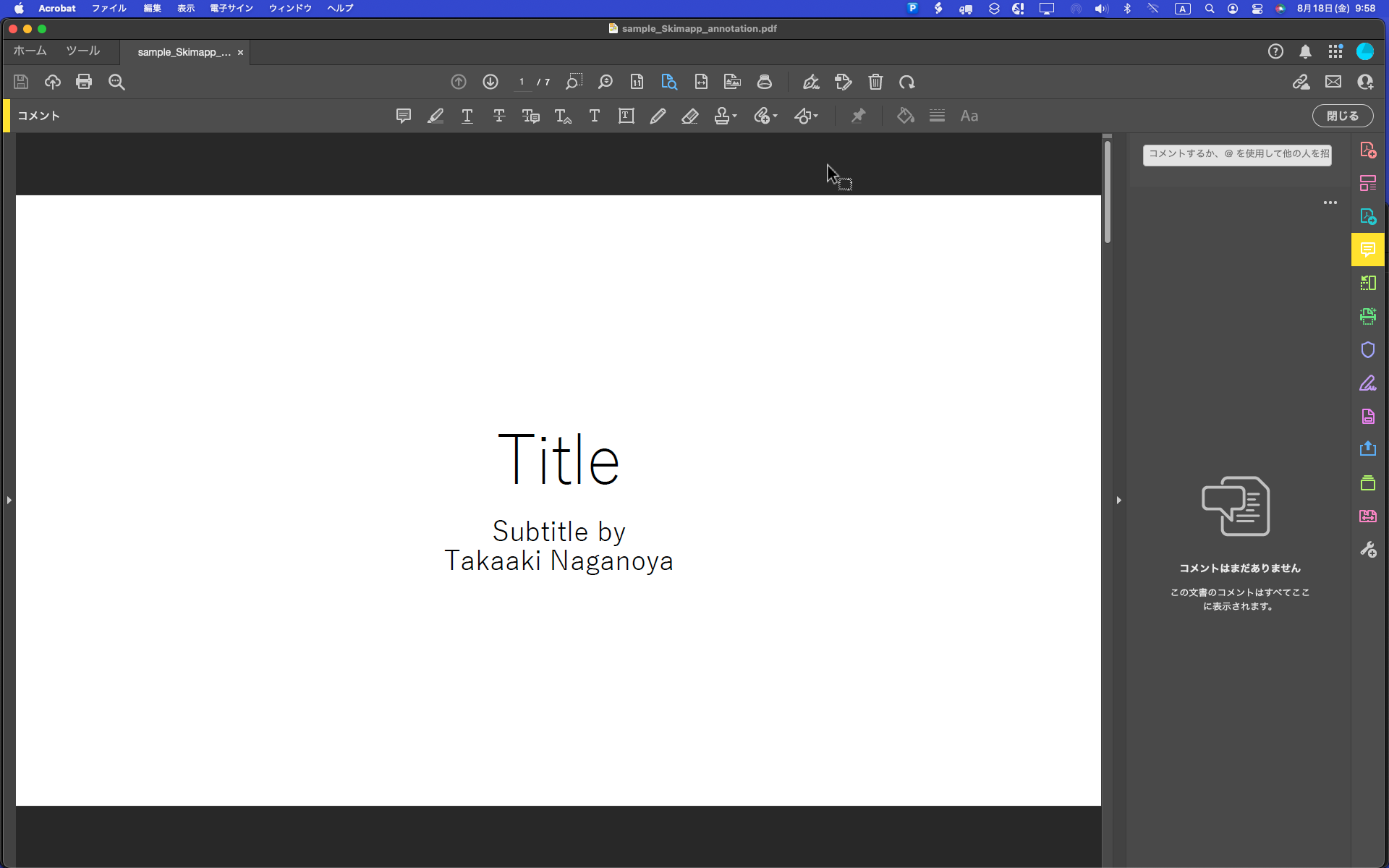The height and width of the screenshot is (868, 1389).
Task: Click the page number field
Action: point(522,82)
